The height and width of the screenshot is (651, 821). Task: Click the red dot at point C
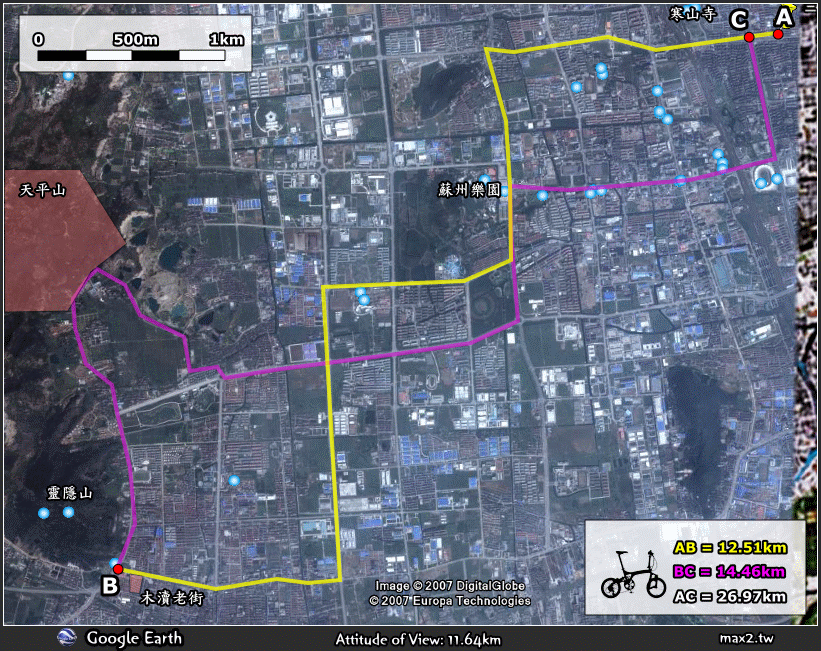[x=749, y=37]
